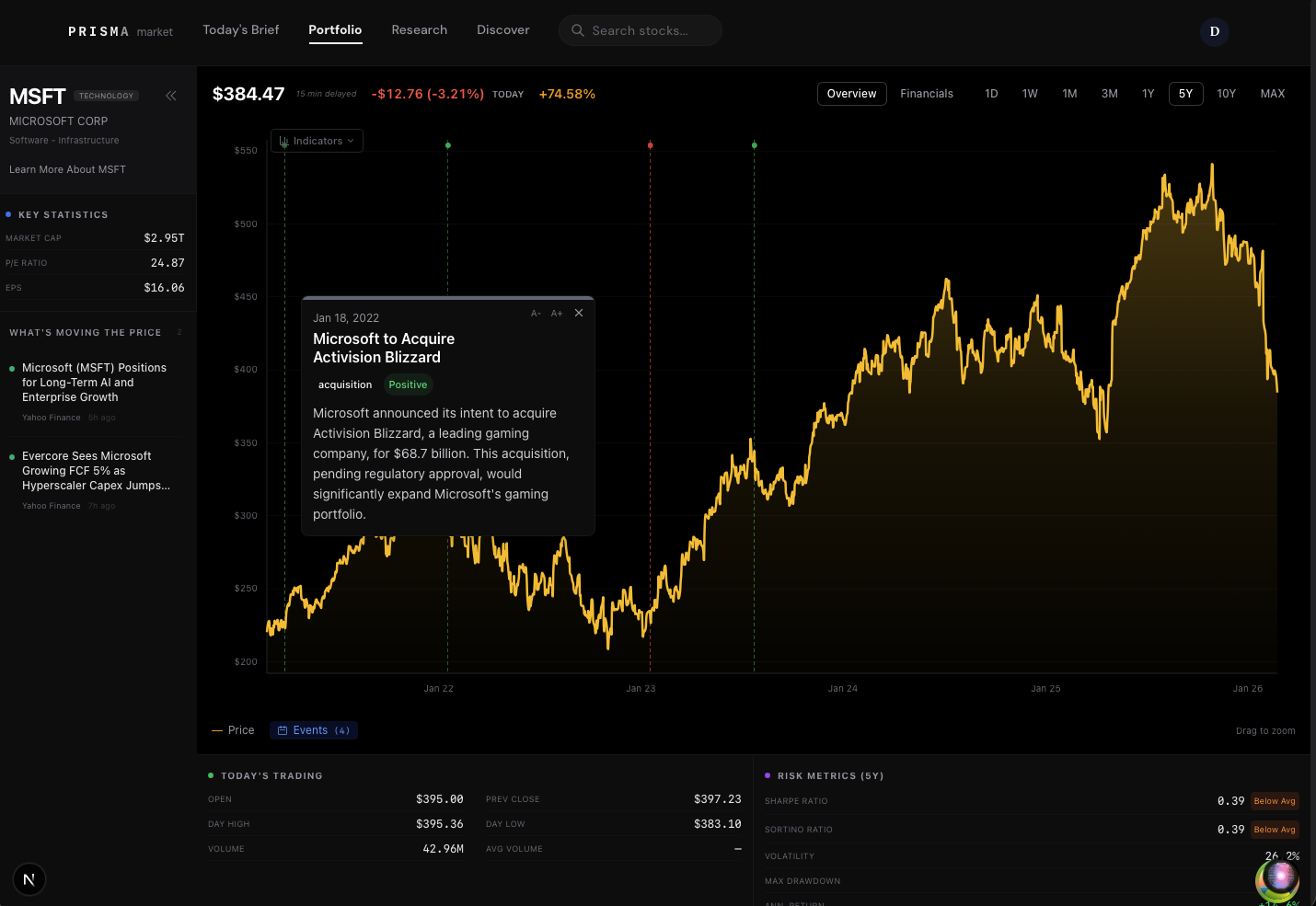Dismiss the Activision Blizzard news popup
The height and width of the screenshot is (906, 1316).
(579, 313)
